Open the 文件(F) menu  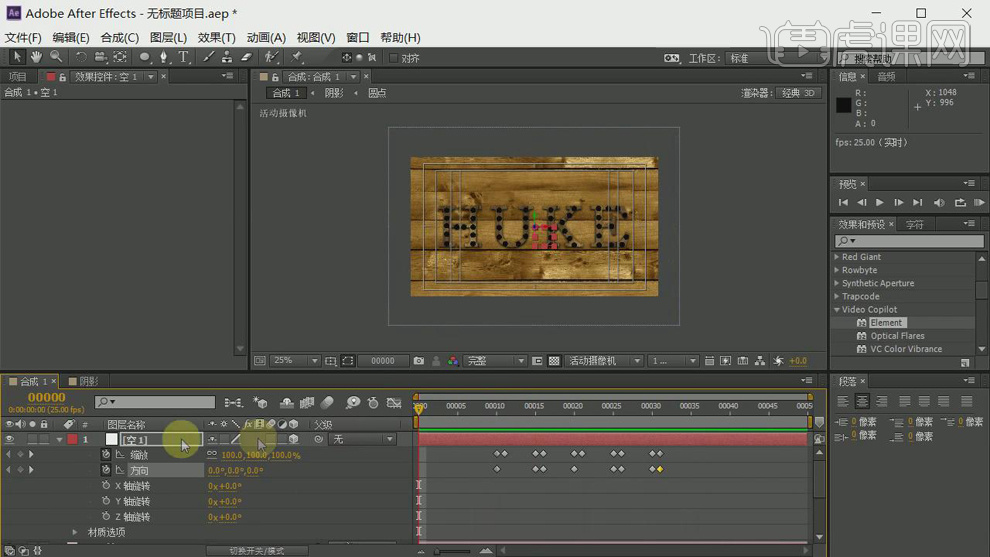pyautogui.click(x=23, y=37)
